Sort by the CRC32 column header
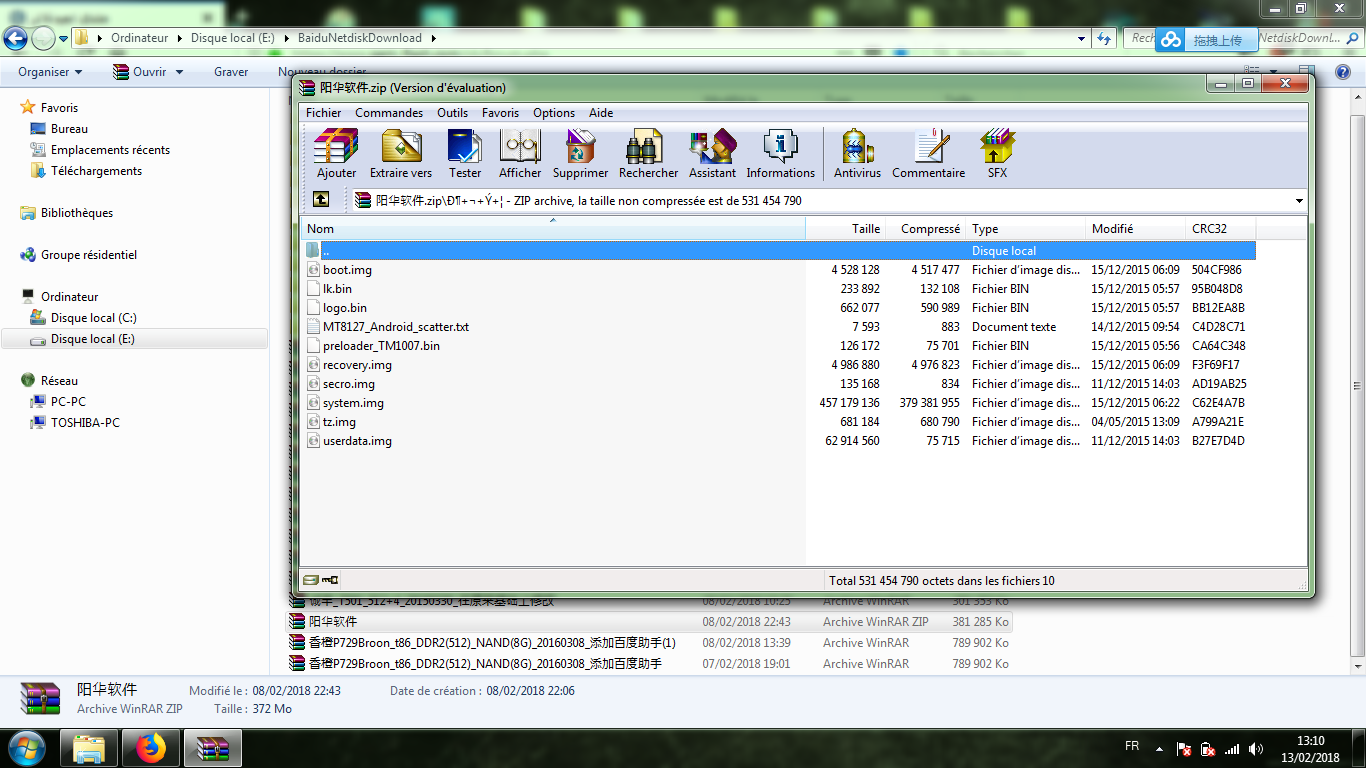 (x=1220, y=229)
